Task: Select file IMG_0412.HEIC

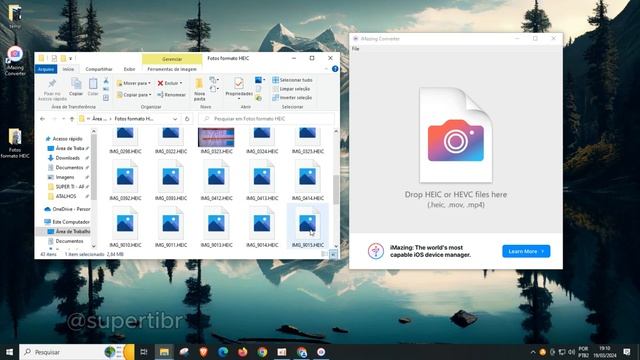Action: point(216,180)
